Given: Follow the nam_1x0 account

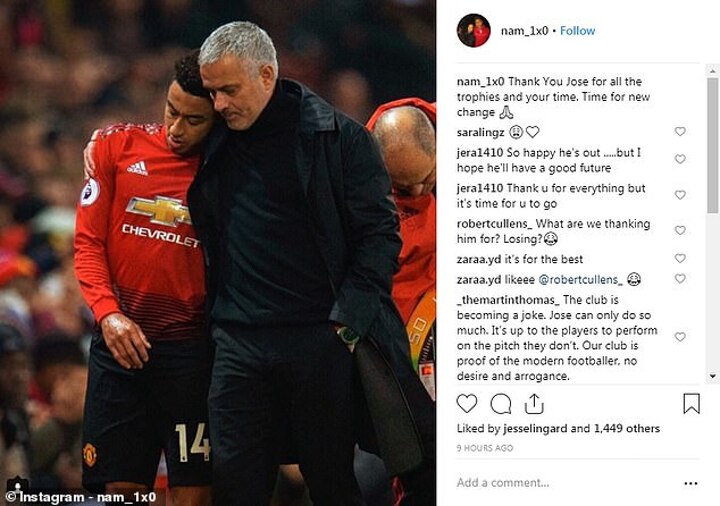Looking at the screenshot, I should point(577,31).
